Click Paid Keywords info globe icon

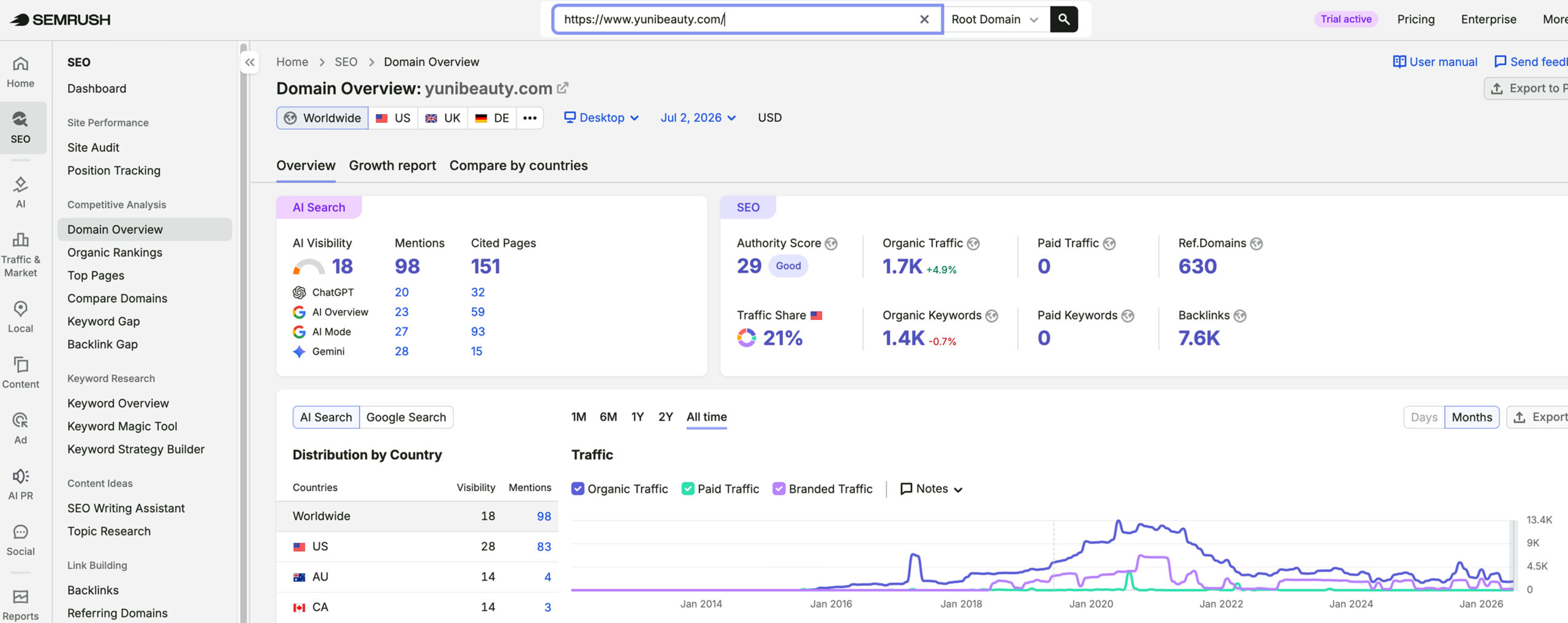(x=1128, y=316)
